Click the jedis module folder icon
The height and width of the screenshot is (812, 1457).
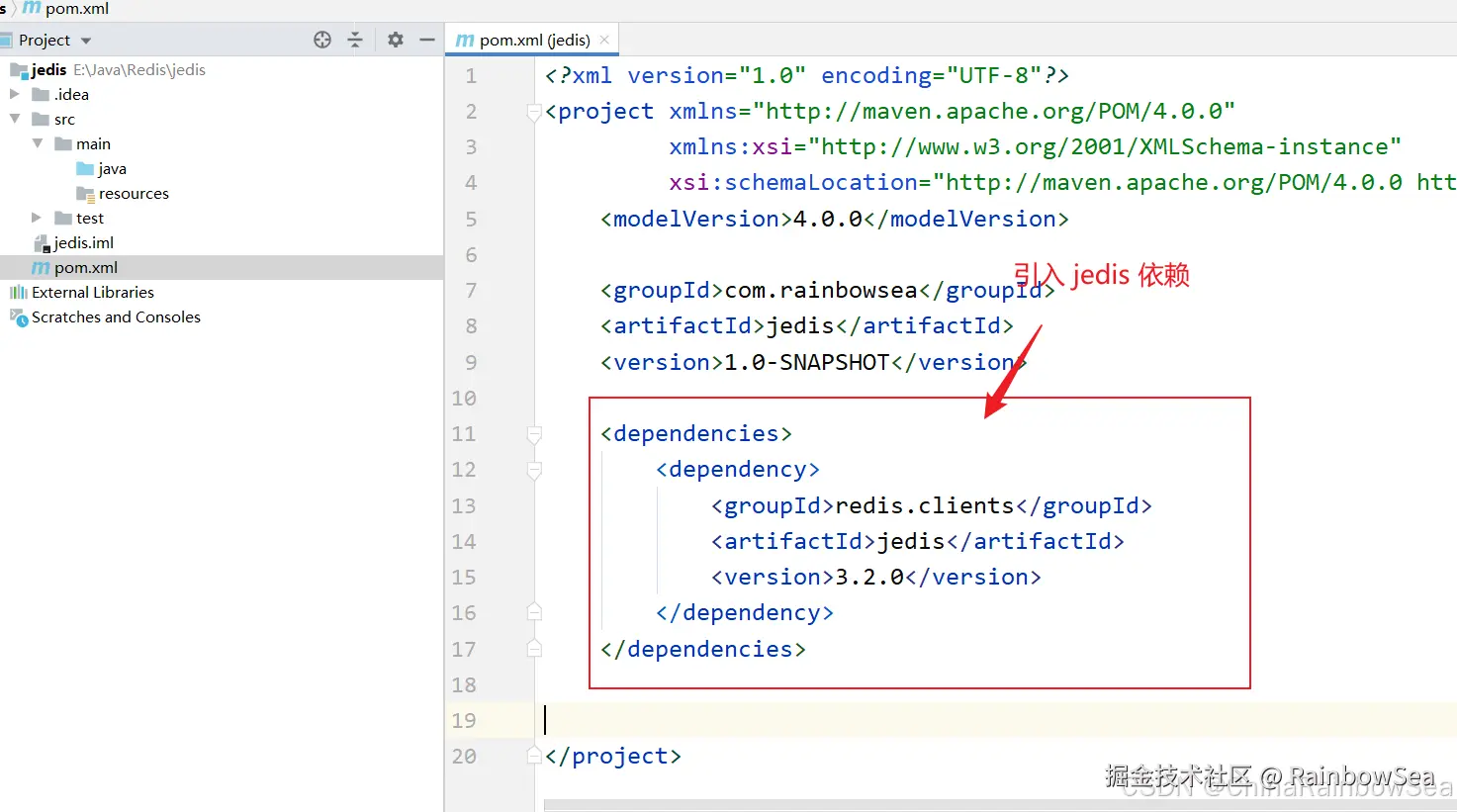tap(19, 69)
